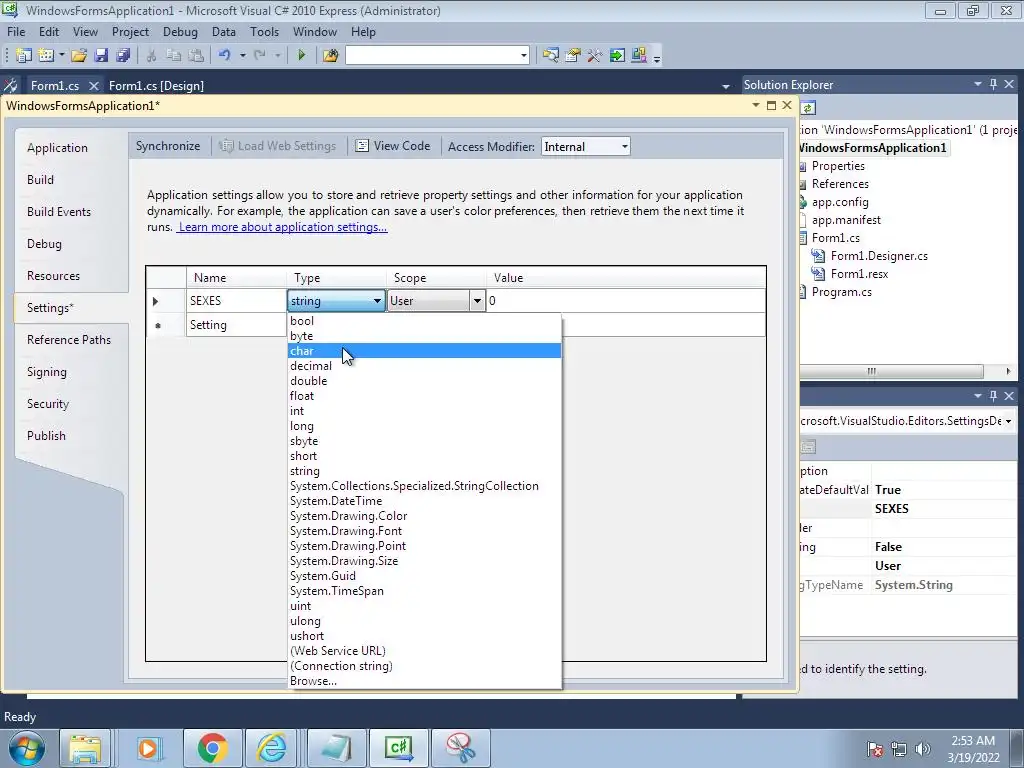The image size is (1024, 768).
Task: Open the Add New Item dropdown arrow
Action: point(61,56)
